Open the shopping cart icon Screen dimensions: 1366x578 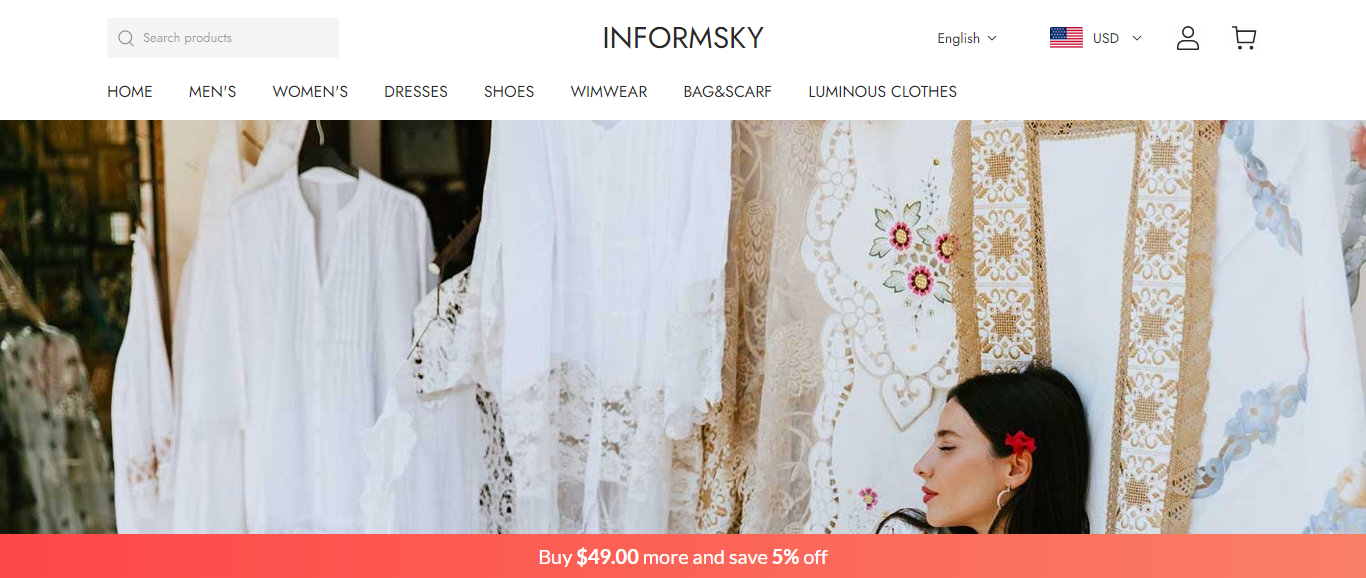[x=1244, y=38]
